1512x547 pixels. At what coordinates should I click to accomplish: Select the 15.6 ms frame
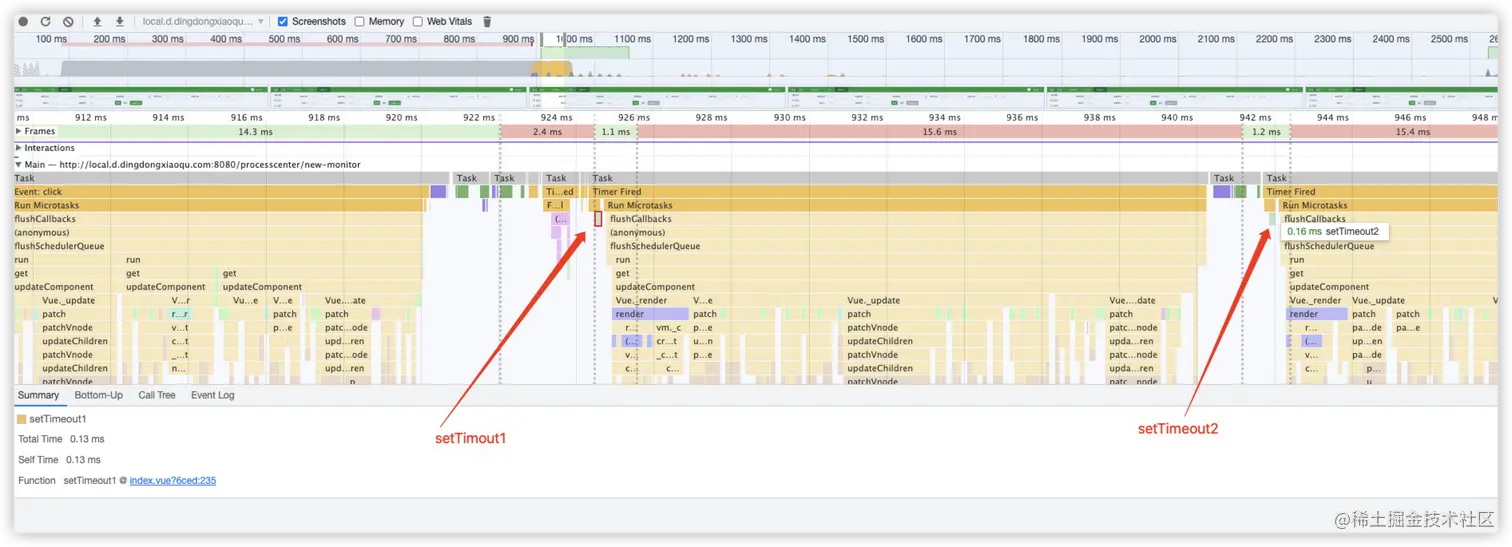click(x=939, y=132)
